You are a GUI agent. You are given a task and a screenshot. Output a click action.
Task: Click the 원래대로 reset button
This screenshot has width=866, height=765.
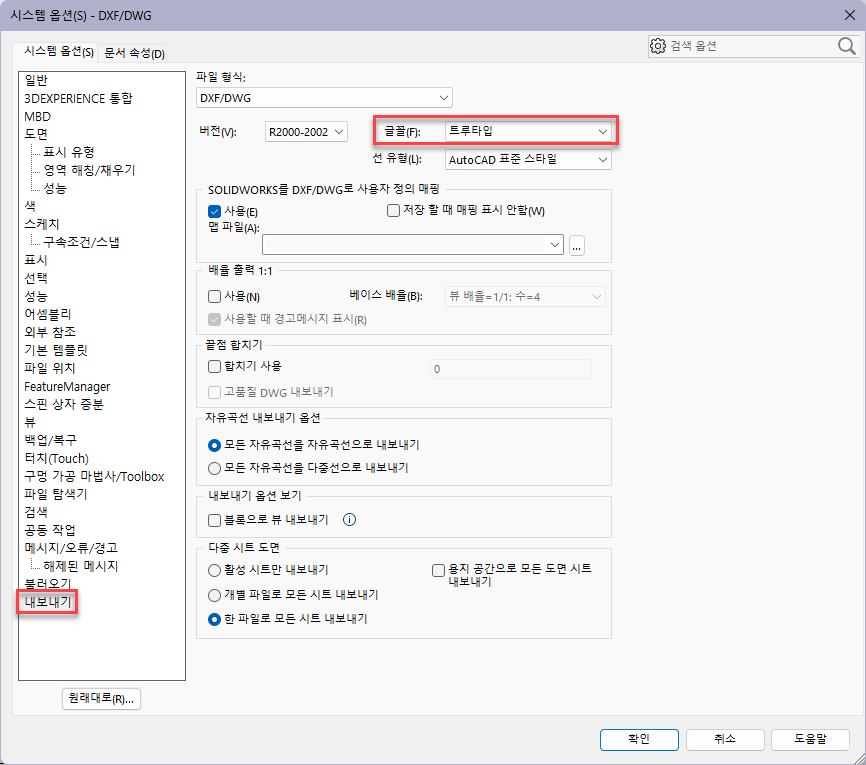(x=101, y=699)
